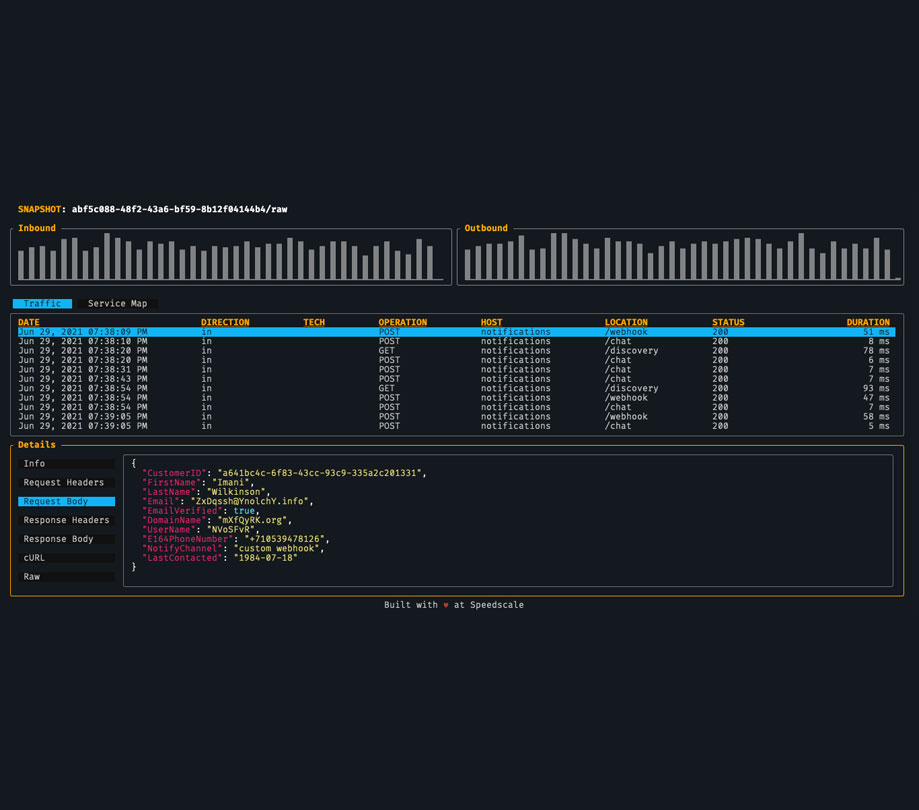Viewport: 919px width, 810px height.
Task: Open the Info details section
Action: pyautogui.click(x=66, y=464)
